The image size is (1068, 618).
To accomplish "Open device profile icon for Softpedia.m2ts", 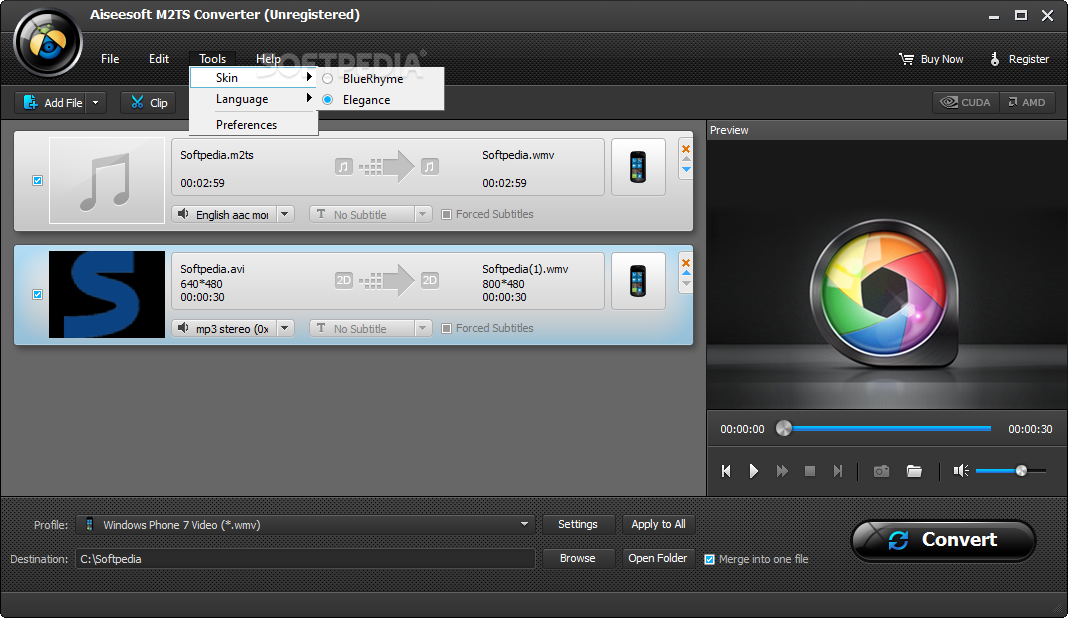I will [638, 167].
